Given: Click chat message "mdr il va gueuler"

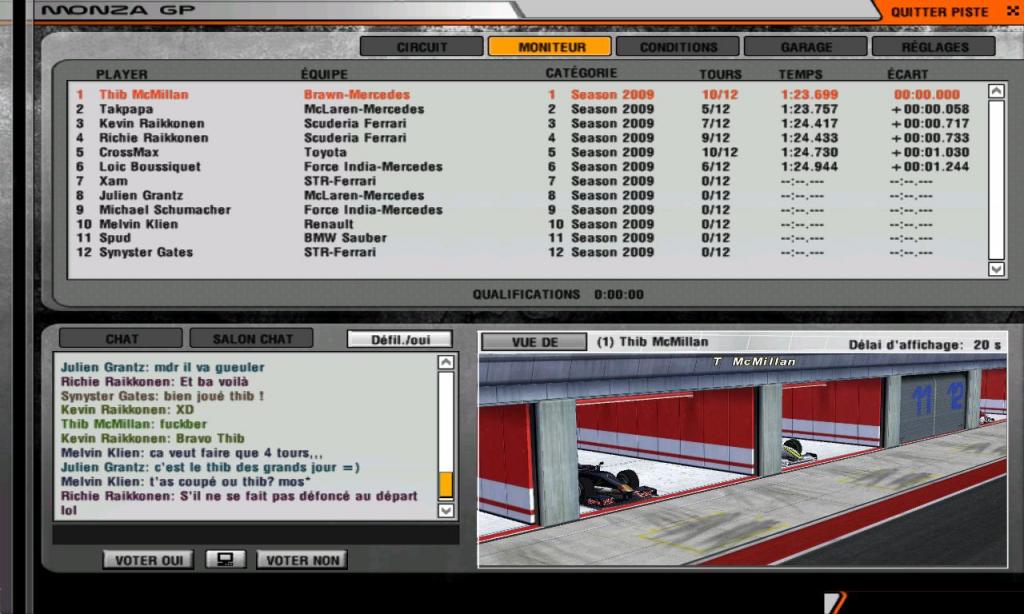Looking at the screenshot, I should point(209,367).
